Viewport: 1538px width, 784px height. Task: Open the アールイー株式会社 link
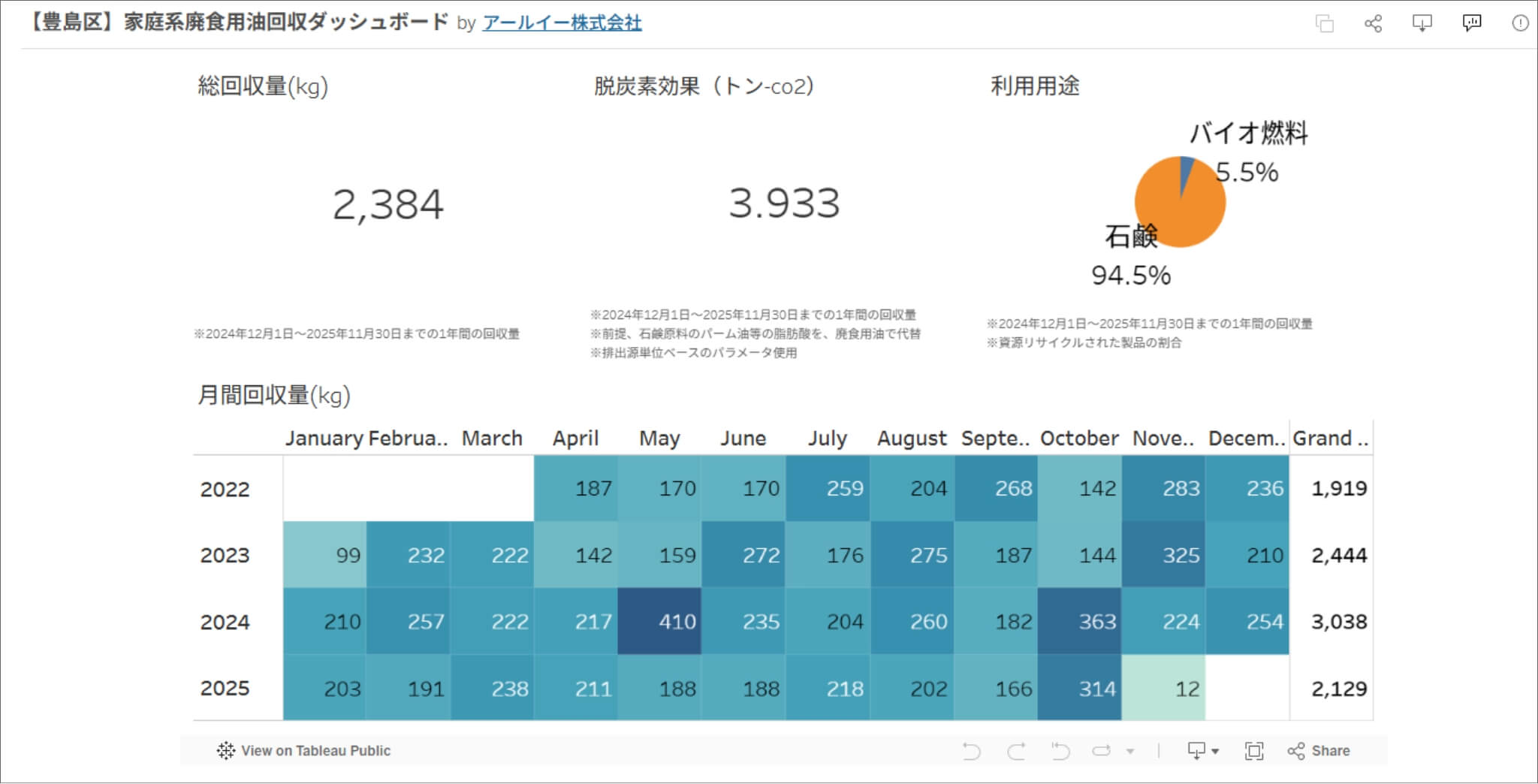(x=562, y=23)
